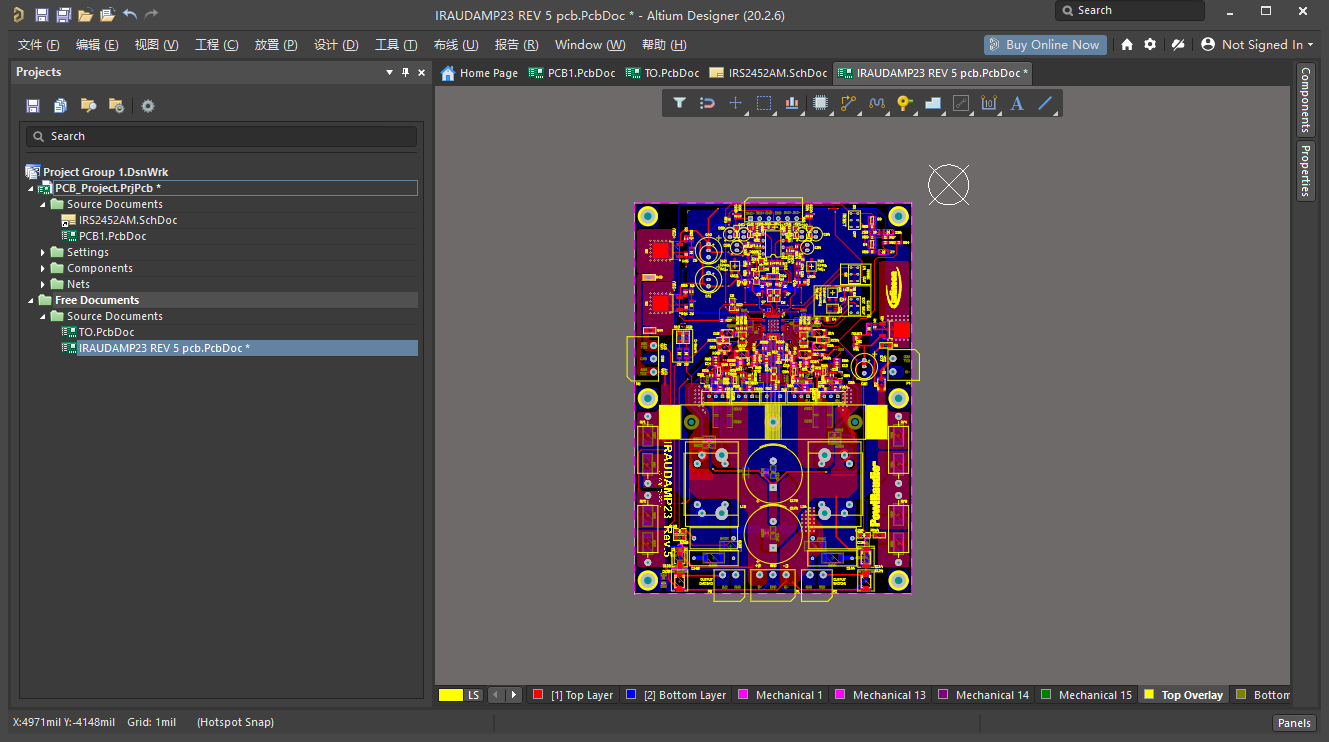Select the Mechanical 15 layer tab
1329x742 pixels.
pyautogui.click(x=1086, y=695)
